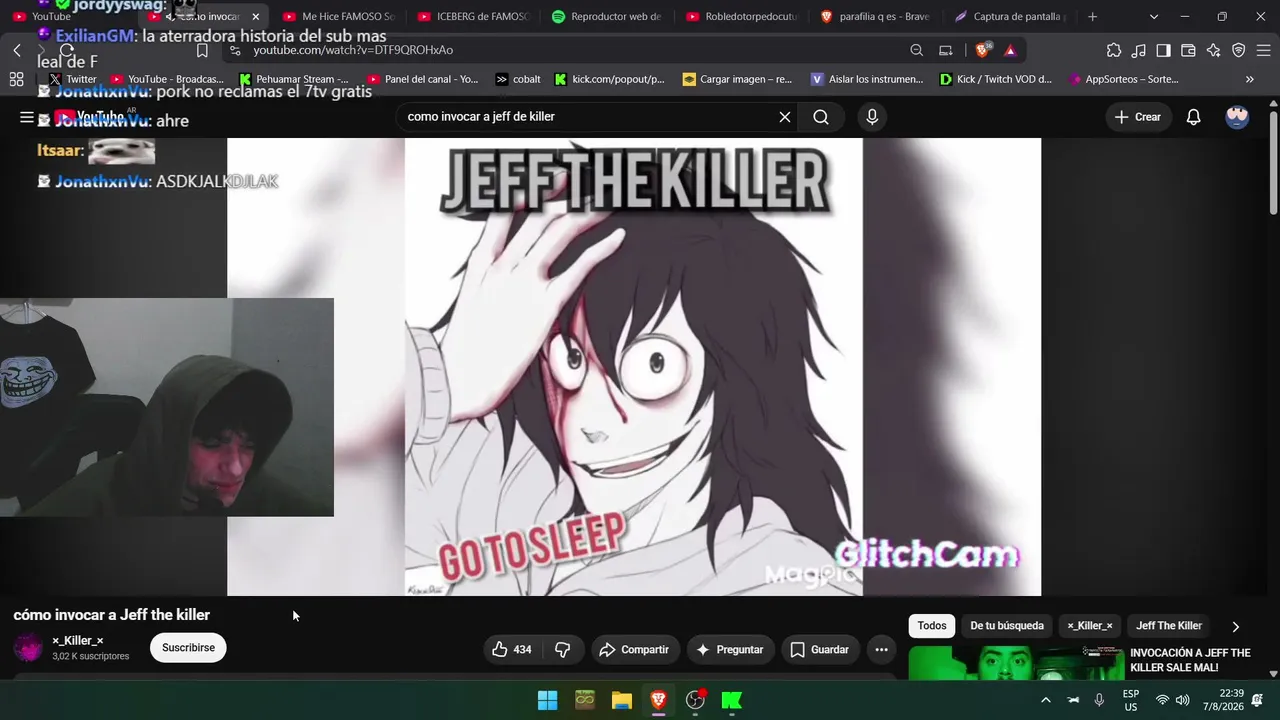Image resolution: width=1280 pixels, height=720 pixels.
Task: Switch to the ICEBERG de FAMOSOS tab
Action: click(x=473, y=17)
